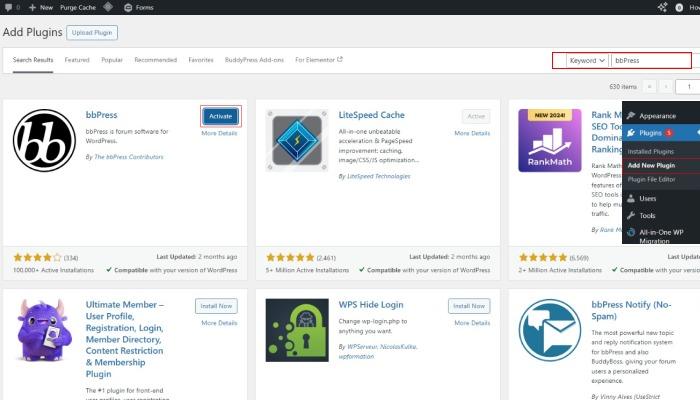The height and width of the screenshot is (400, 700).
Task: Open the bbPress Notify (No-Spam) title link
Action: pos(631,310)
